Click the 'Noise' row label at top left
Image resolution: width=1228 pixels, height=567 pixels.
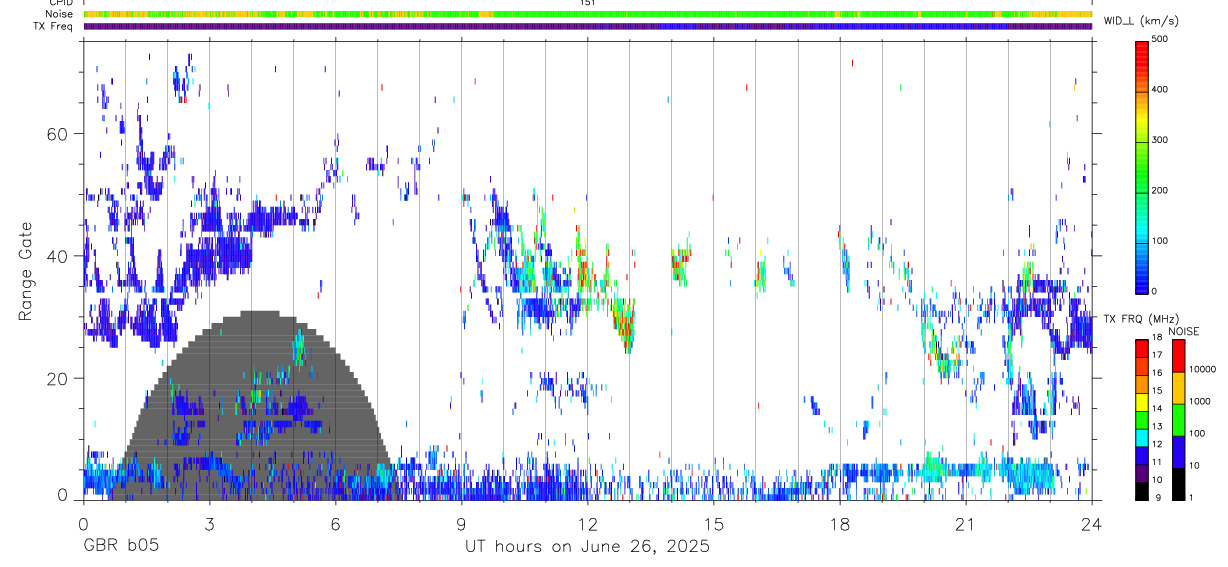pyautogui.click(x=60, y=14)
